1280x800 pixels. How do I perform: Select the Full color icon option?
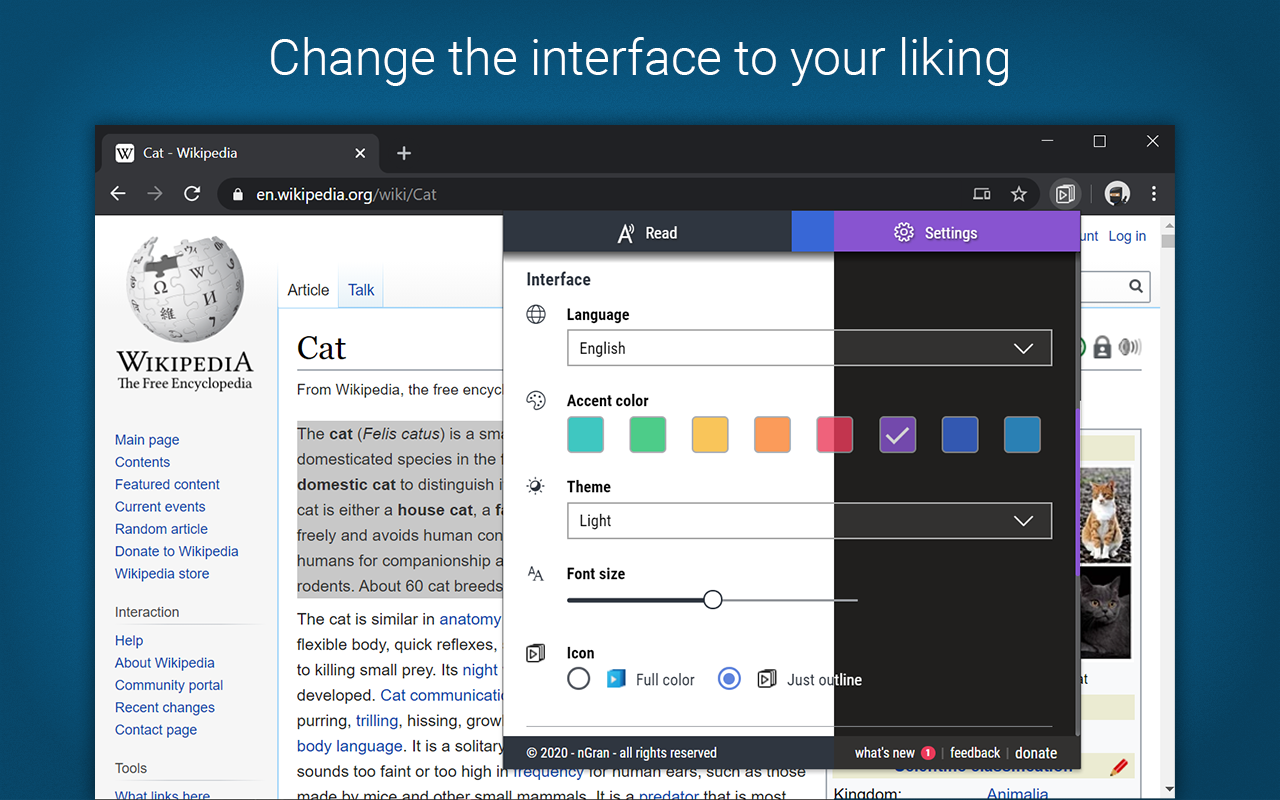tap(579, 679)
